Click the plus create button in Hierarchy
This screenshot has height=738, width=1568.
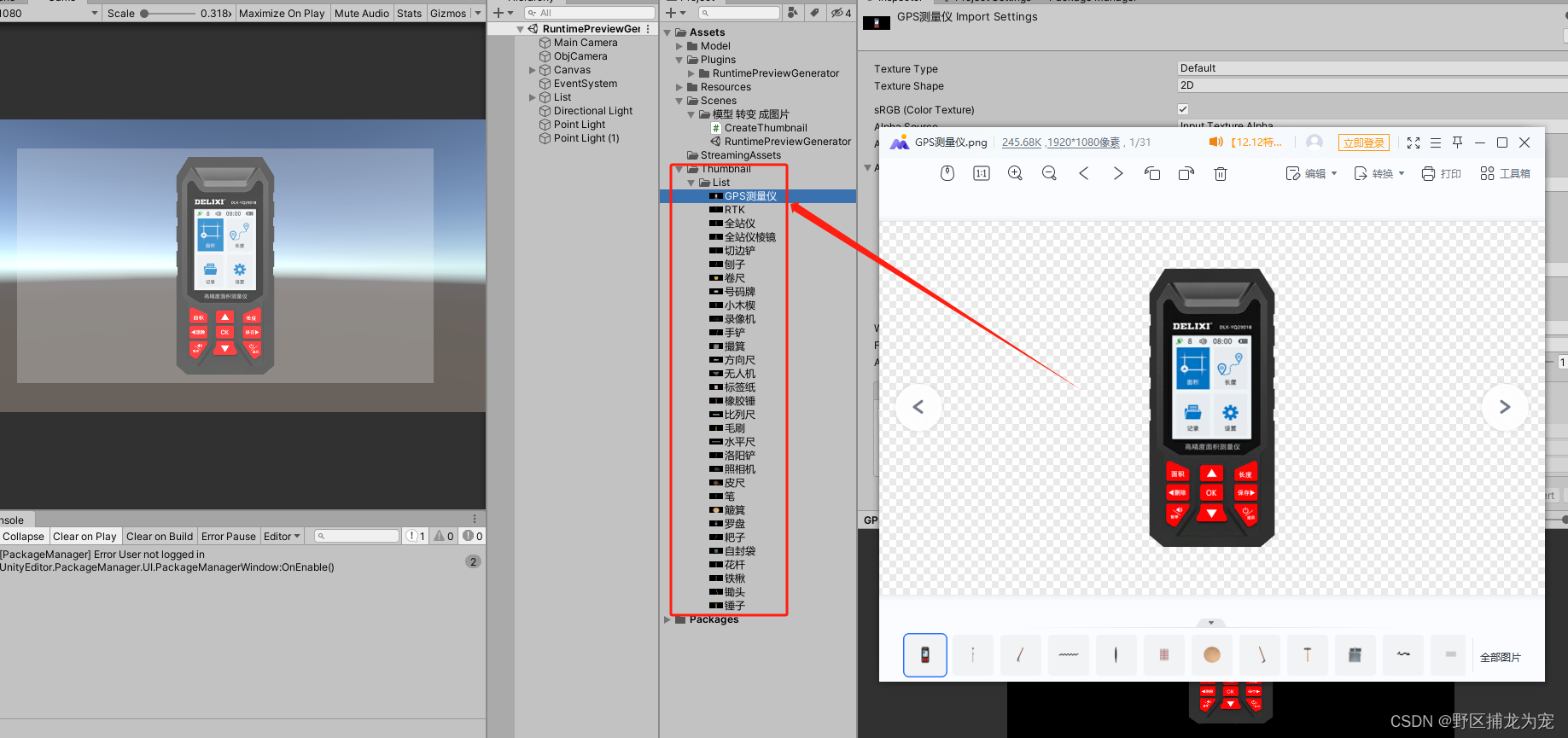click(504, 13)
